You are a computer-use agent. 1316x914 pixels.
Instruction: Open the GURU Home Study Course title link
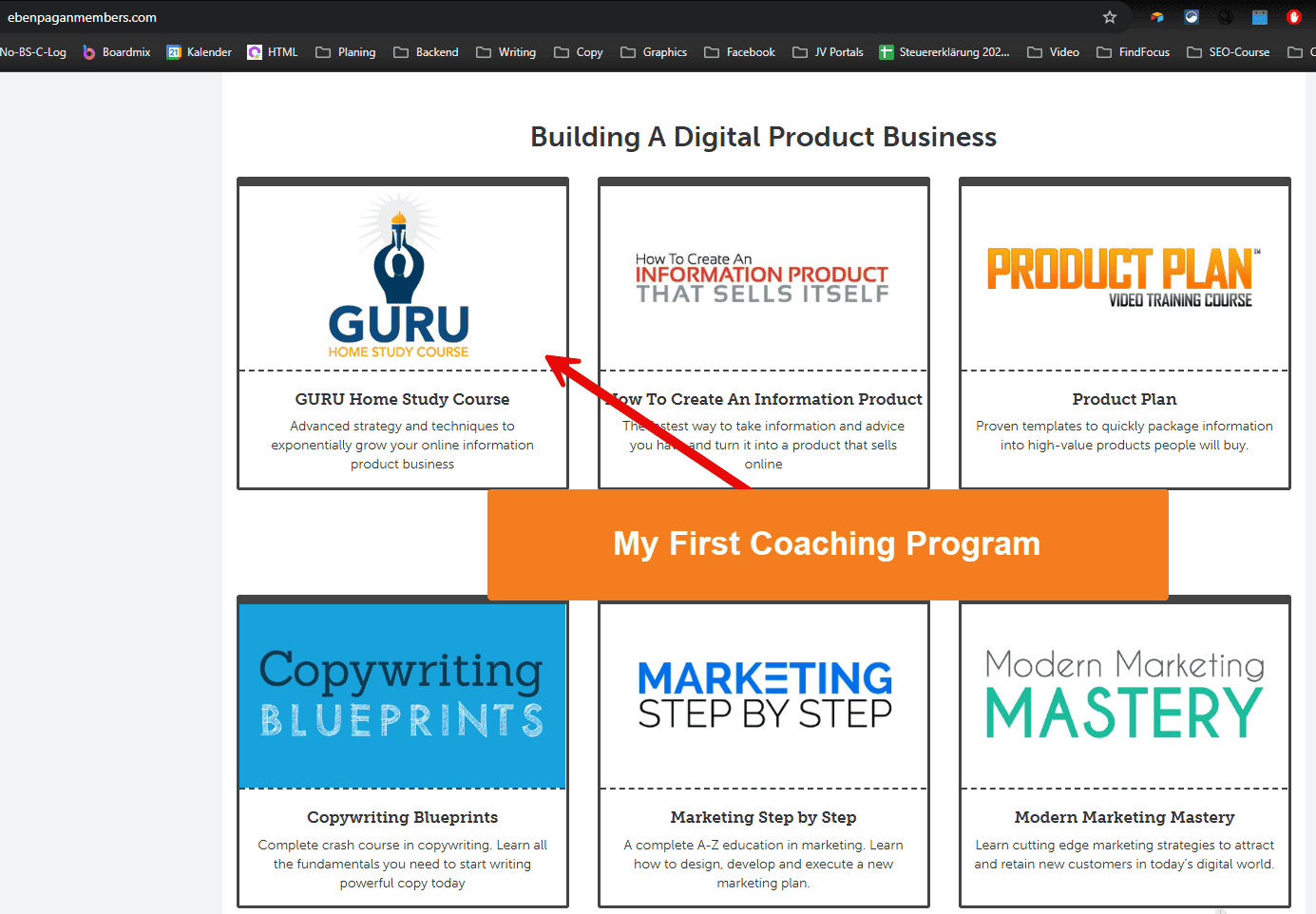click(x=402, y=399)
